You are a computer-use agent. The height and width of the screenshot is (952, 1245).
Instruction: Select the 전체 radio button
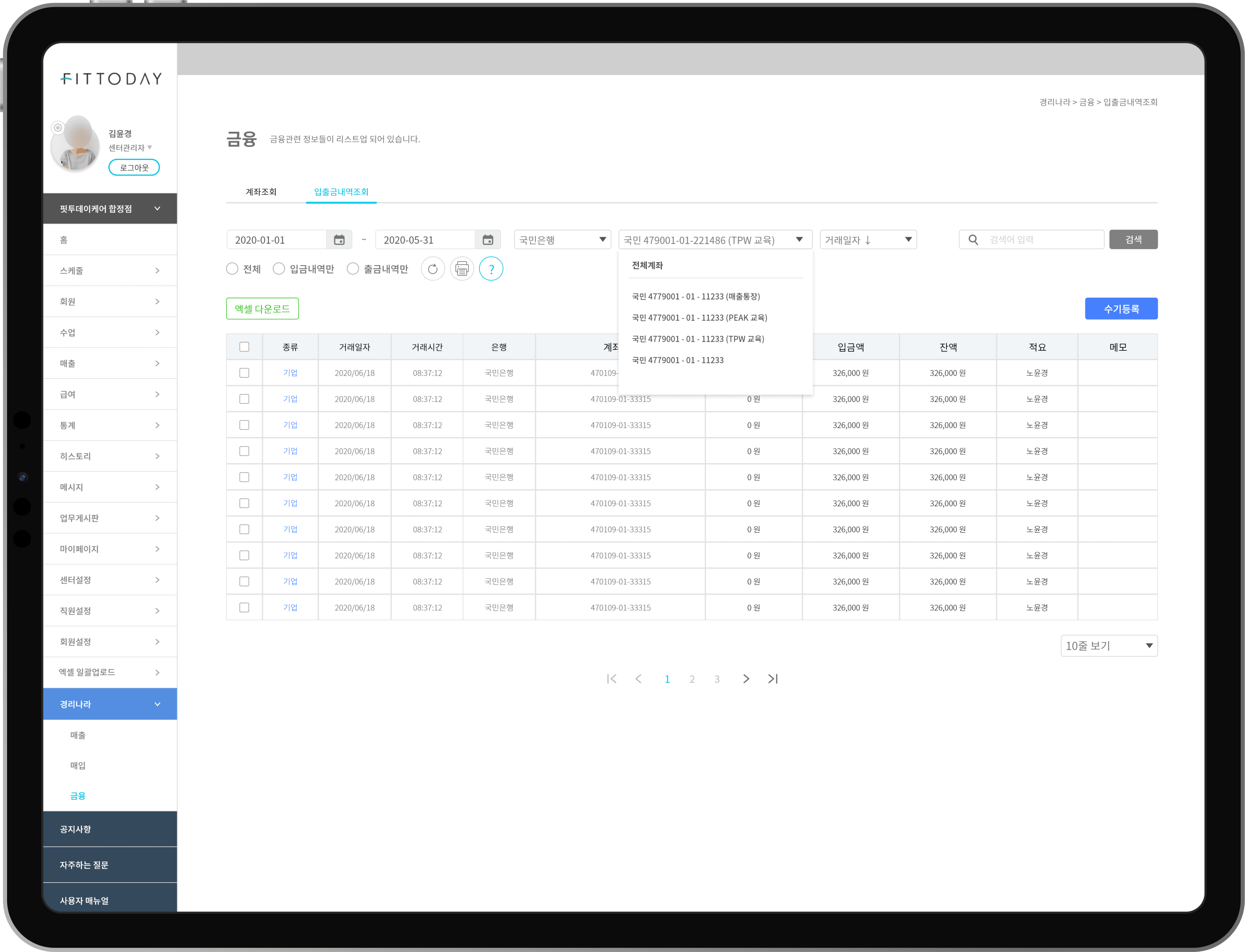pyautogui.click(x=232, y=269)
